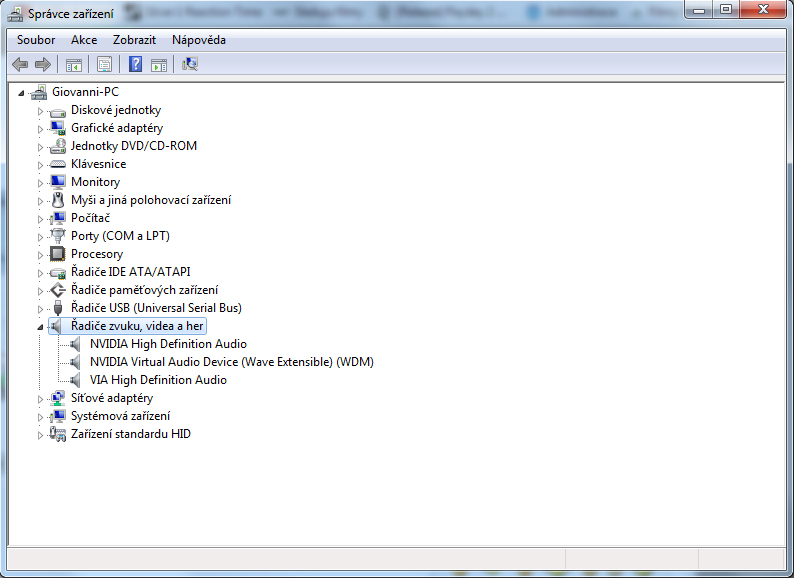Expand Myši a jiná polohovací zařízení
The image size is (794, 578).
(x=40, y=201)
